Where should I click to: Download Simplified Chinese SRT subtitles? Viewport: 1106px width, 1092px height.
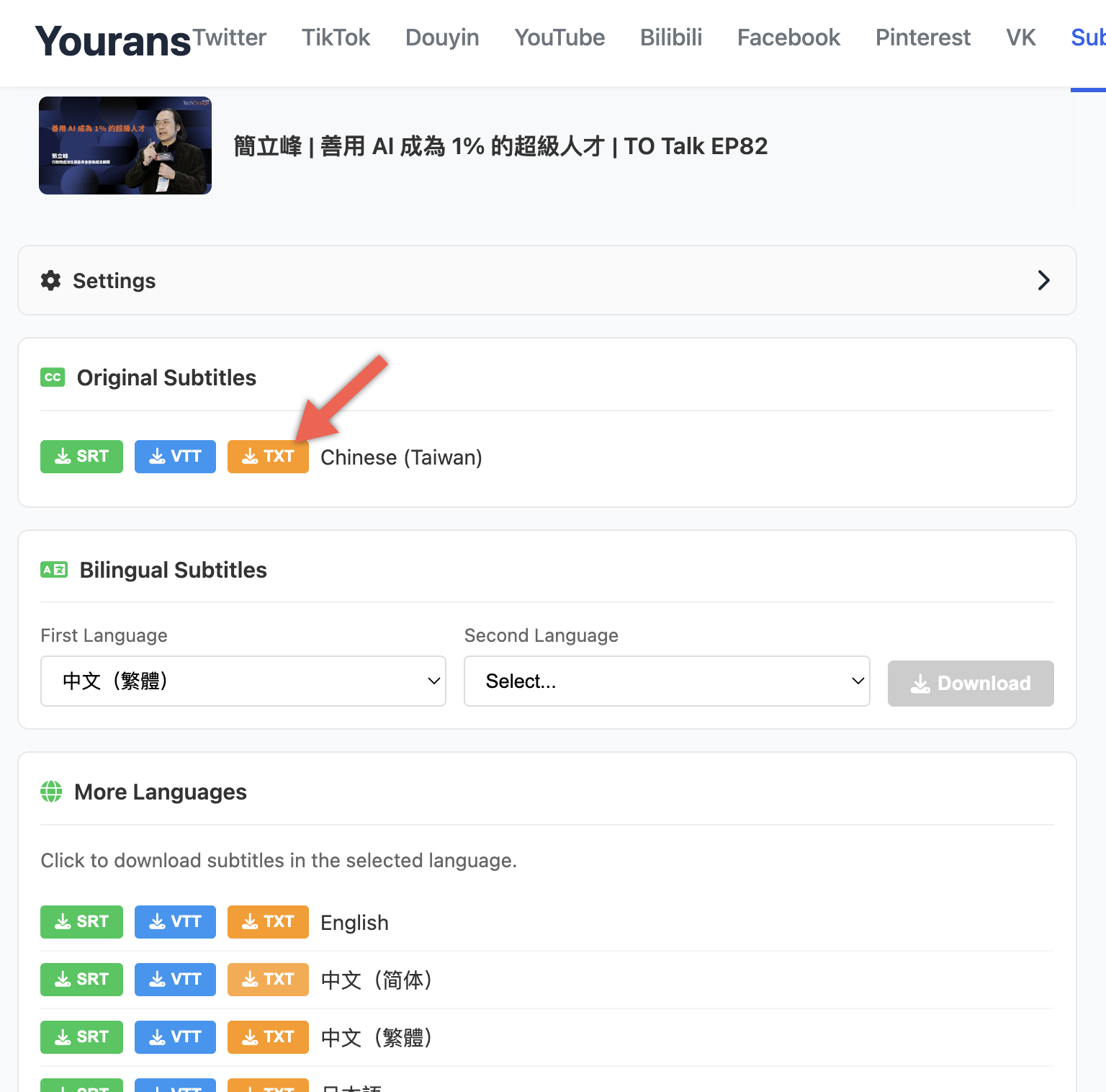point(81,980)
